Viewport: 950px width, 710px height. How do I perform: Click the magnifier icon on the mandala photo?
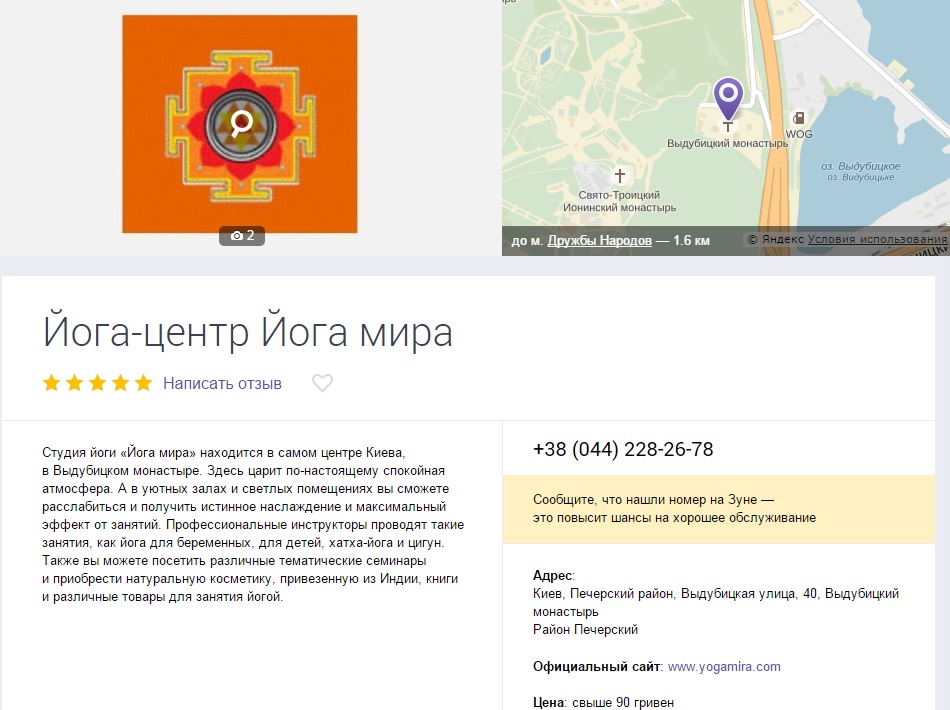coord(240,124)
